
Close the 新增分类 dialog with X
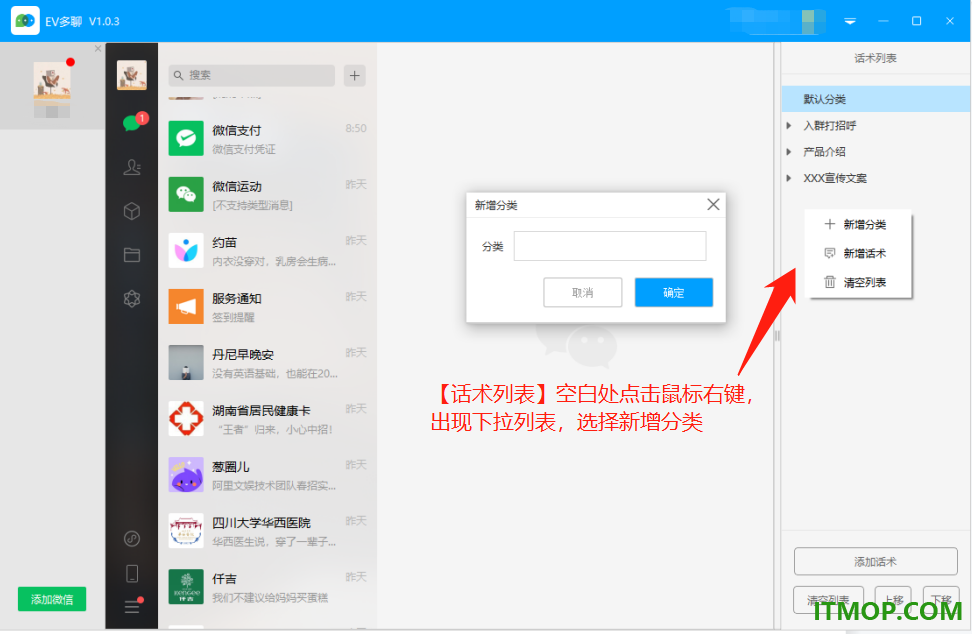713,205
